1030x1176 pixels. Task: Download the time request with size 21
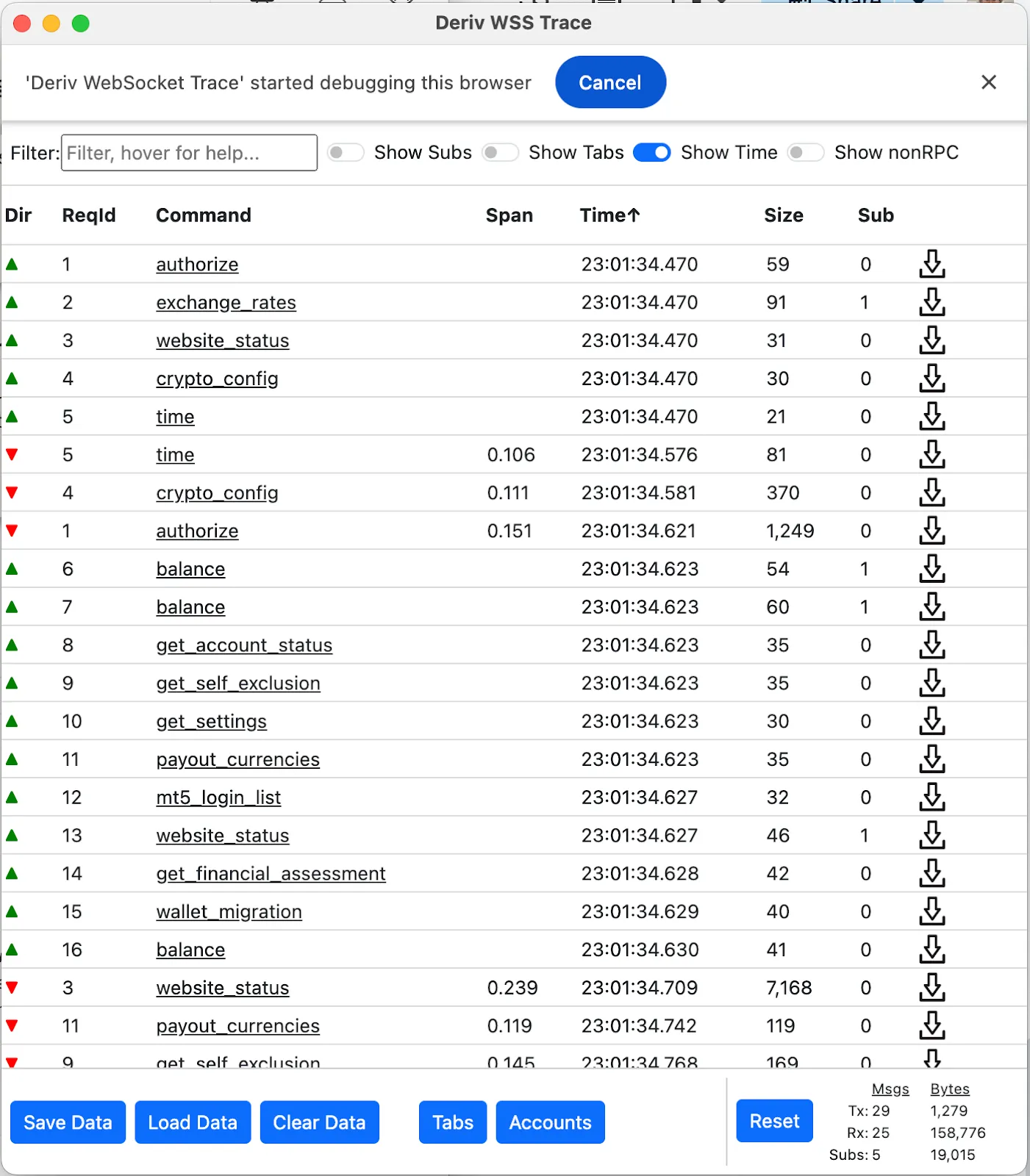(932, 416)
